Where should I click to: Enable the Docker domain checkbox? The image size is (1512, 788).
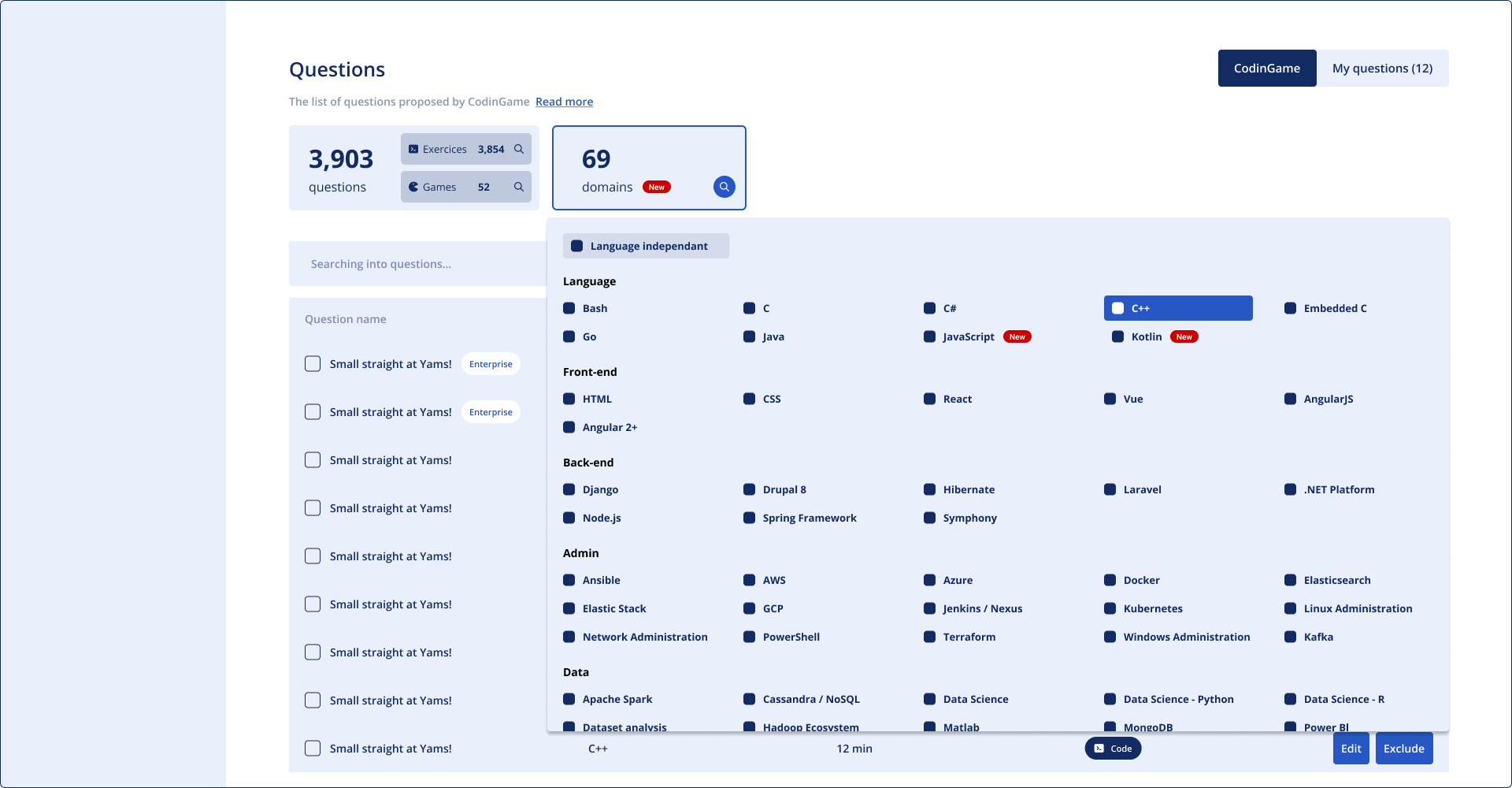(1110, 580)
